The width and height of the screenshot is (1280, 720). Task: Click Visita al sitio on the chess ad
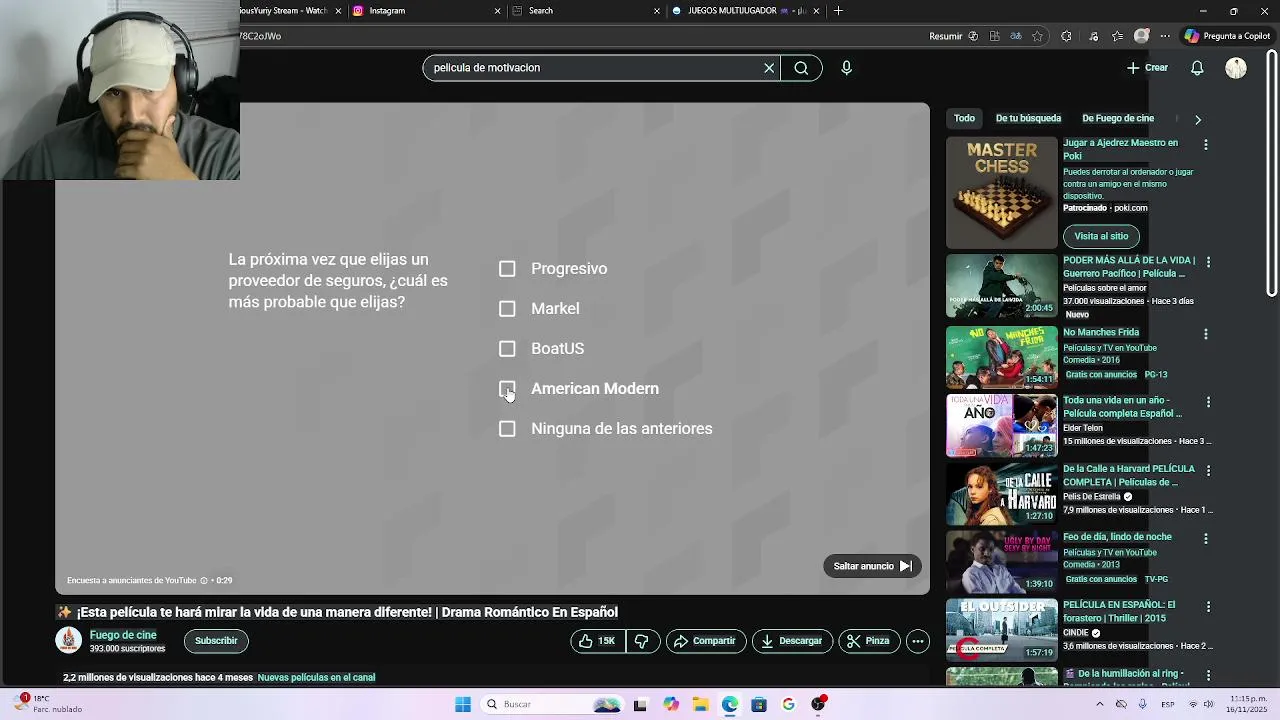pos(1101,236)
